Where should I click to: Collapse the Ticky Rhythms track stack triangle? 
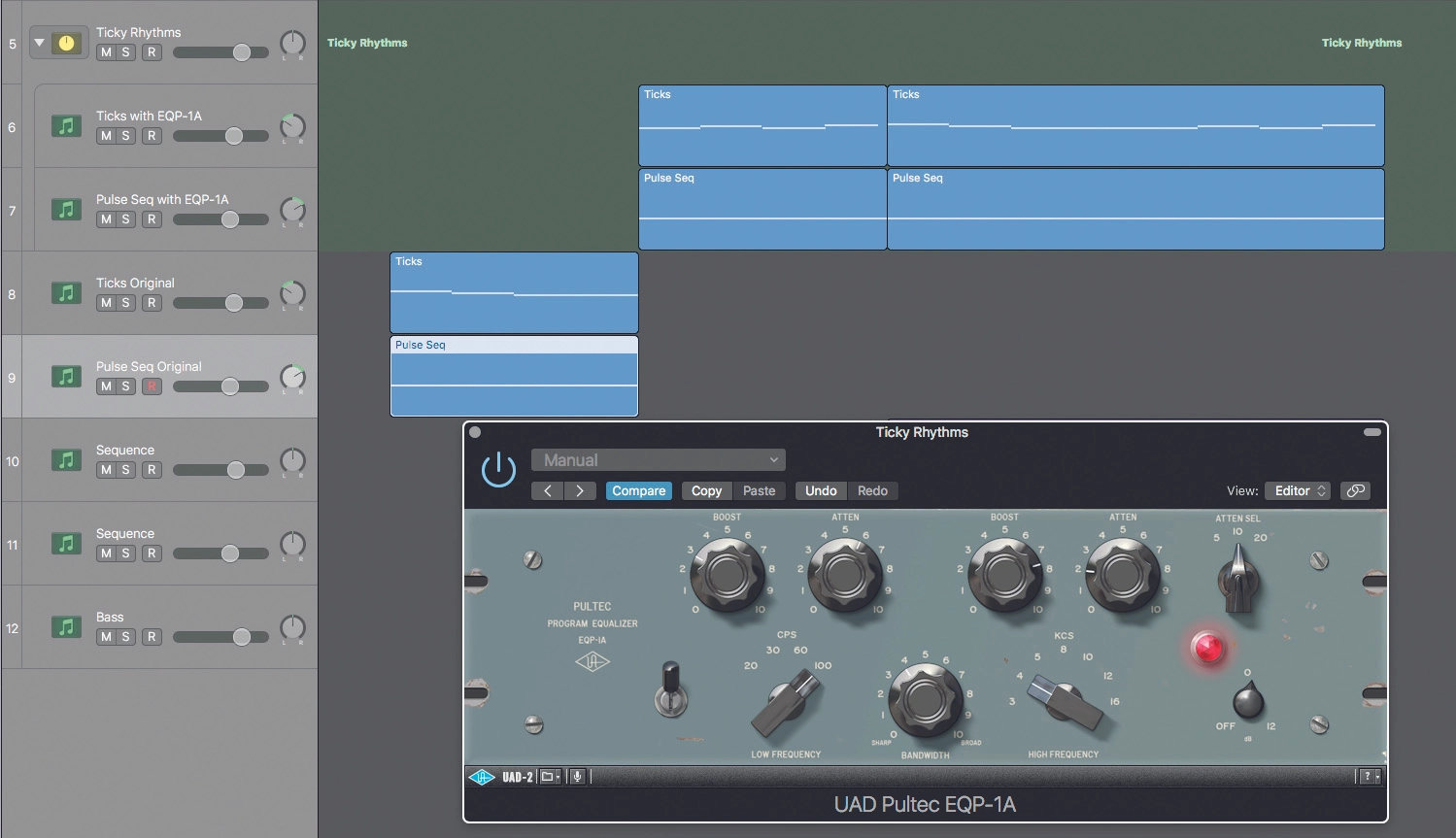click(x=39, y=43)
